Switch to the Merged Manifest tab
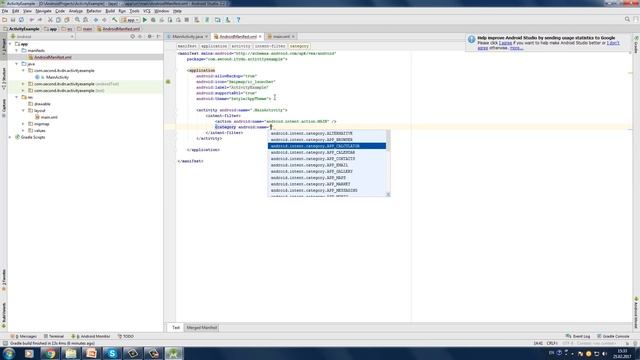640x360 pixels. click(202, 328)
